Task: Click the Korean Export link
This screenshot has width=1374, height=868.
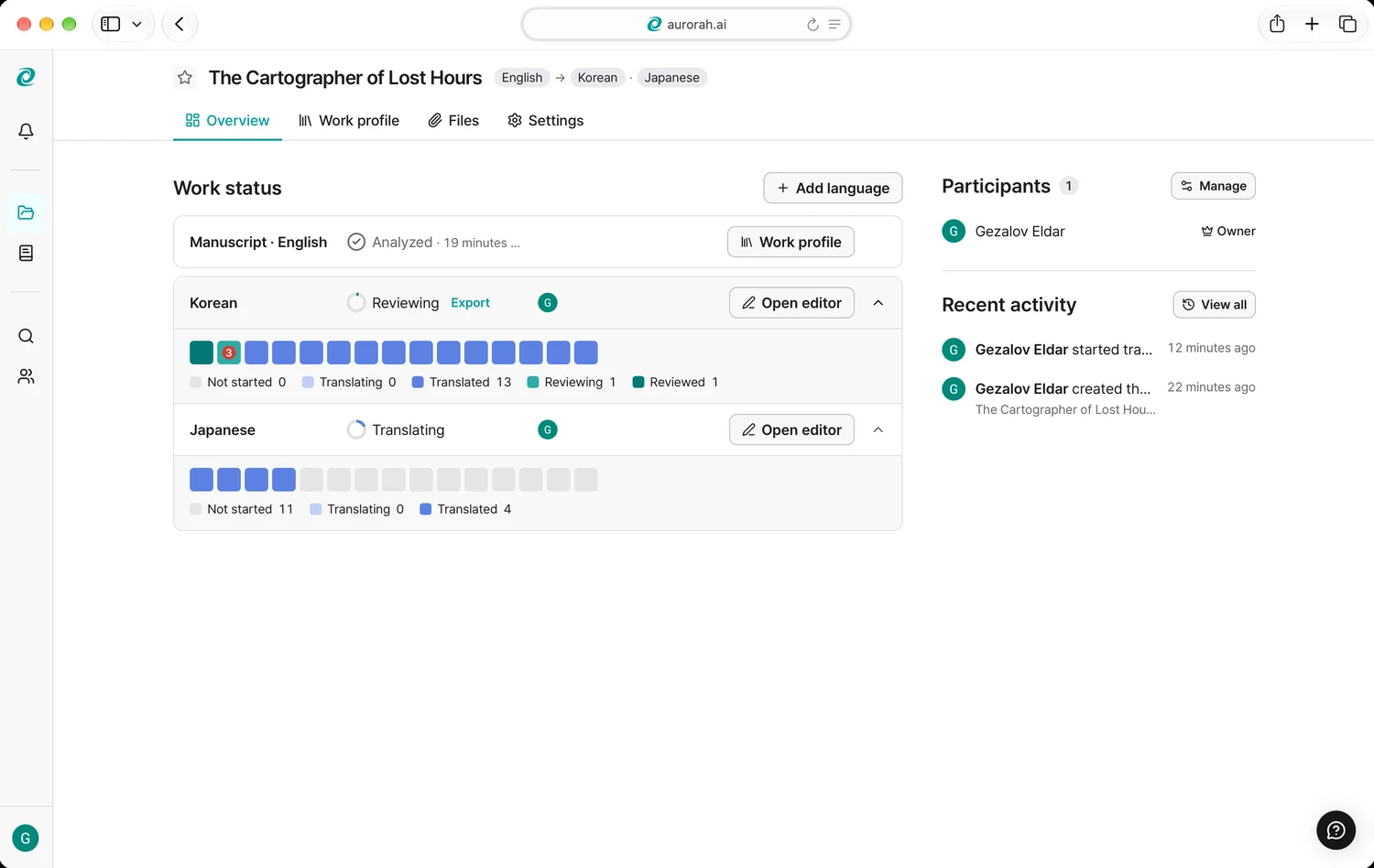Action: tap(470, 303)
